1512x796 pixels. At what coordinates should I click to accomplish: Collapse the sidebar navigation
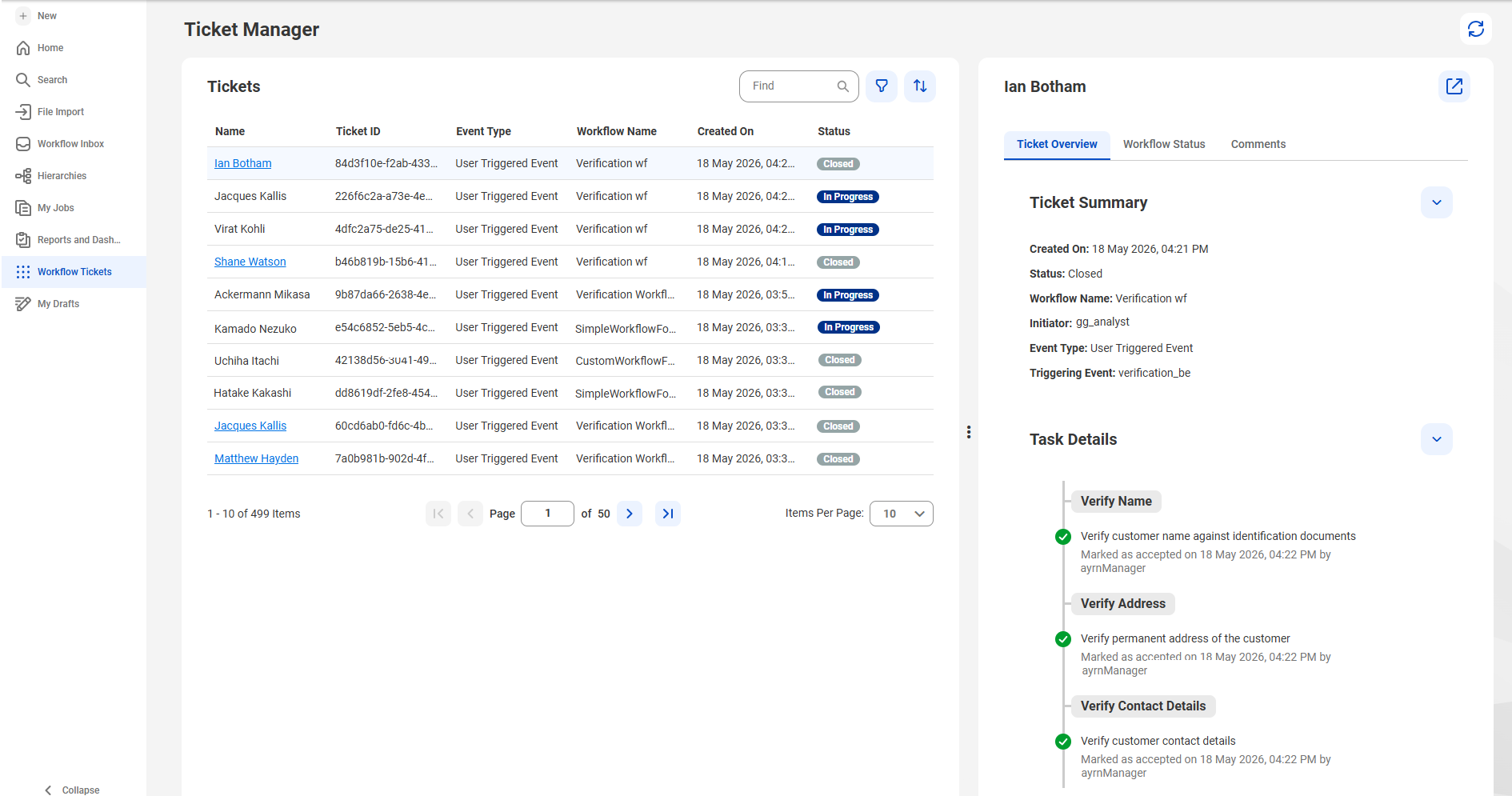(72, 790)
